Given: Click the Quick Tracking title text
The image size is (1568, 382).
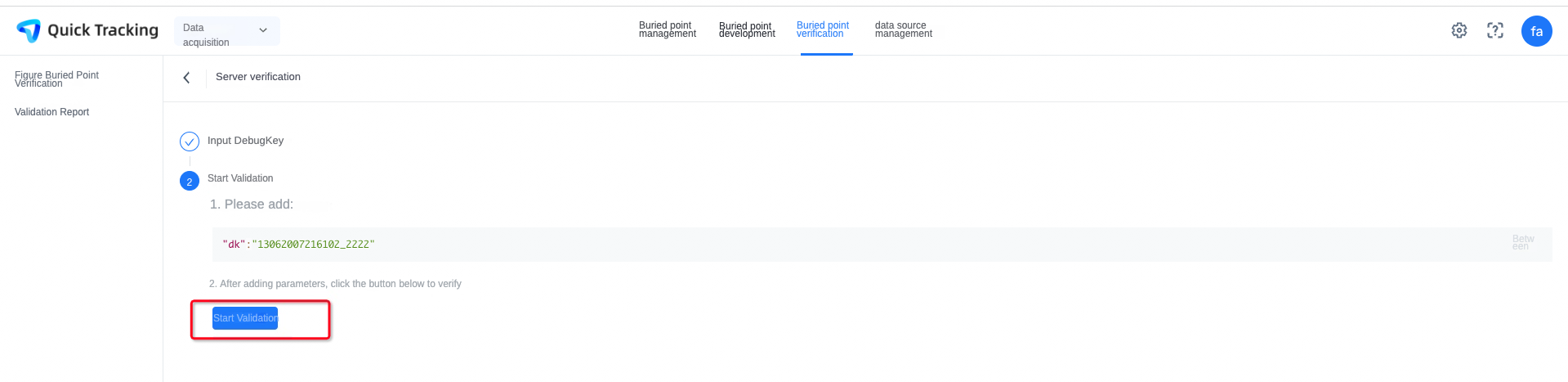Looking at the screenshot, I should pos(103,30).
